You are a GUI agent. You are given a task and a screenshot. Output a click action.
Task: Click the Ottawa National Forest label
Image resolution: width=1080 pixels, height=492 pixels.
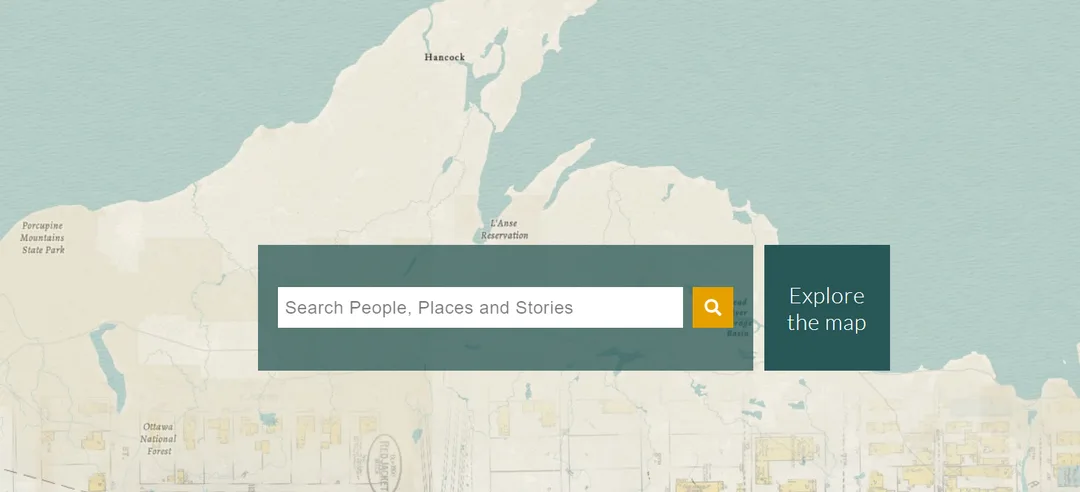click(x=158, y=439)
